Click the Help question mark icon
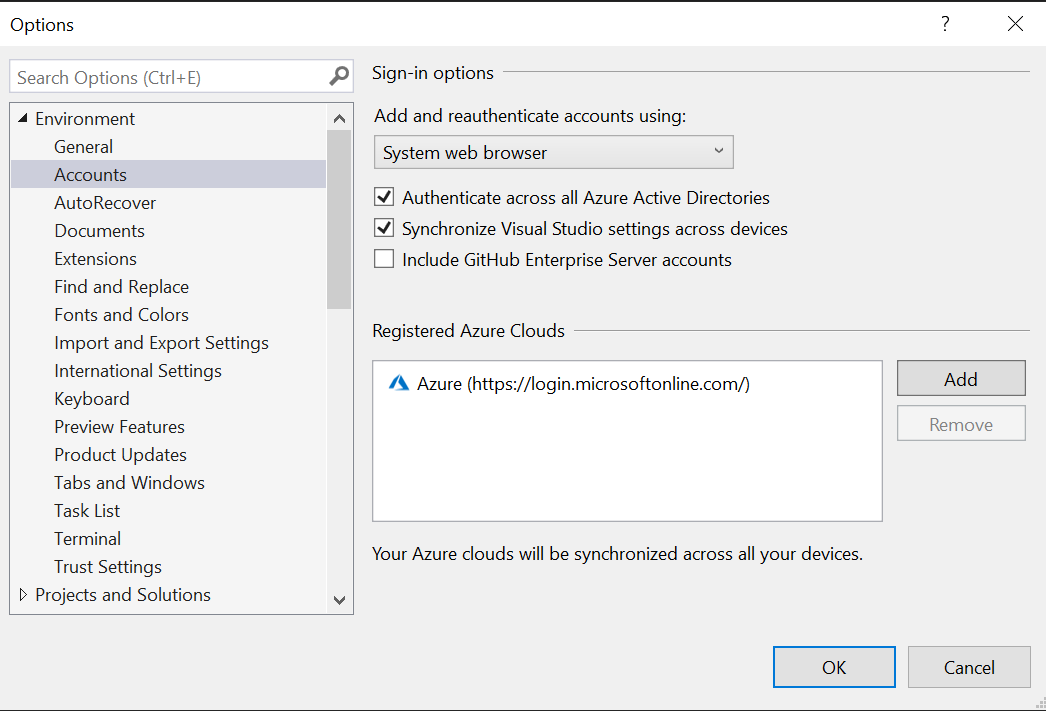Image resolution: width=1046 pixels, height=711 pixels. click(944, 24)
